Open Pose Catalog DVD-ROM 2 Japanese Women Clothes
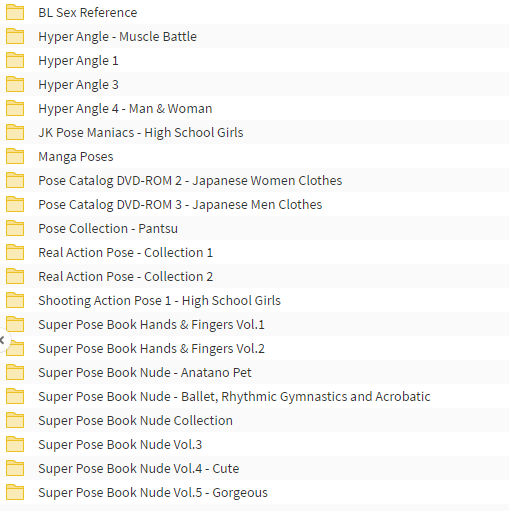The height and width of the screenshot is (511, 509). pos(190,181)
